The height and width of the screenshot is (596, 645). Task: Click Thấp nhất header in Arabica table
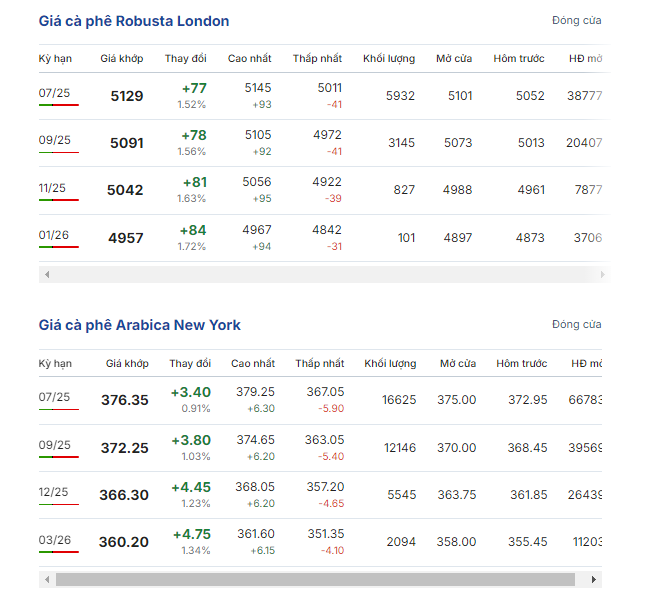[x=320, y=364]
